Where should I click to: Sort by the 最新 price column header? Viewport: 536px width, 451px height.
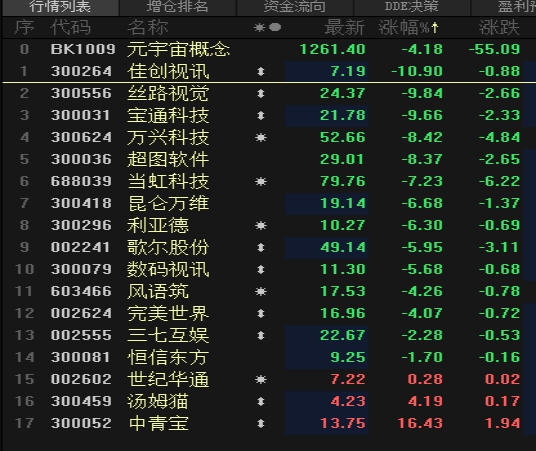coord(345,27)
